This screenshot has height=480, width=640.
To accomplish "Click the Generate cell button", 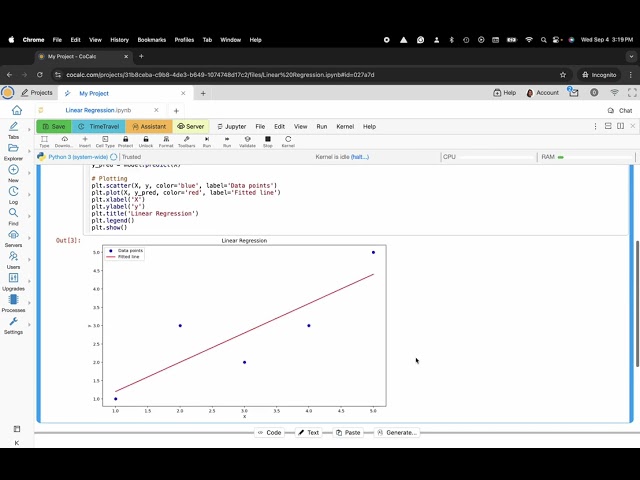I will tap(397, 433).
